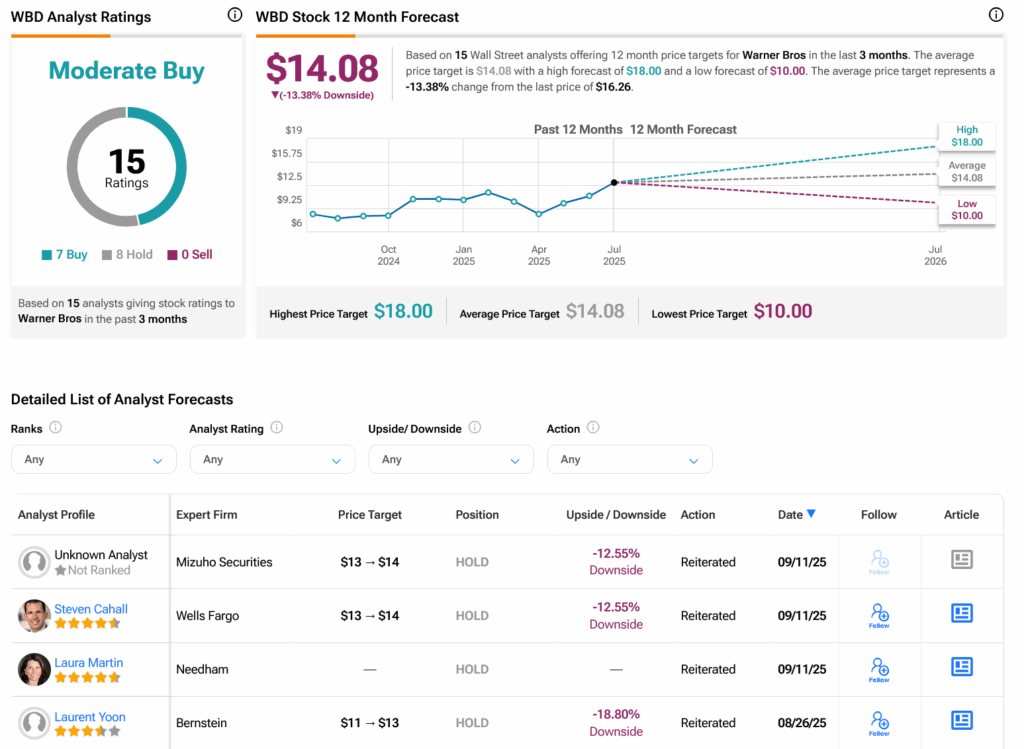Expand the Analyst Rating dropdown
Screen dimensions: 1024x749
[x=272, y=459]
